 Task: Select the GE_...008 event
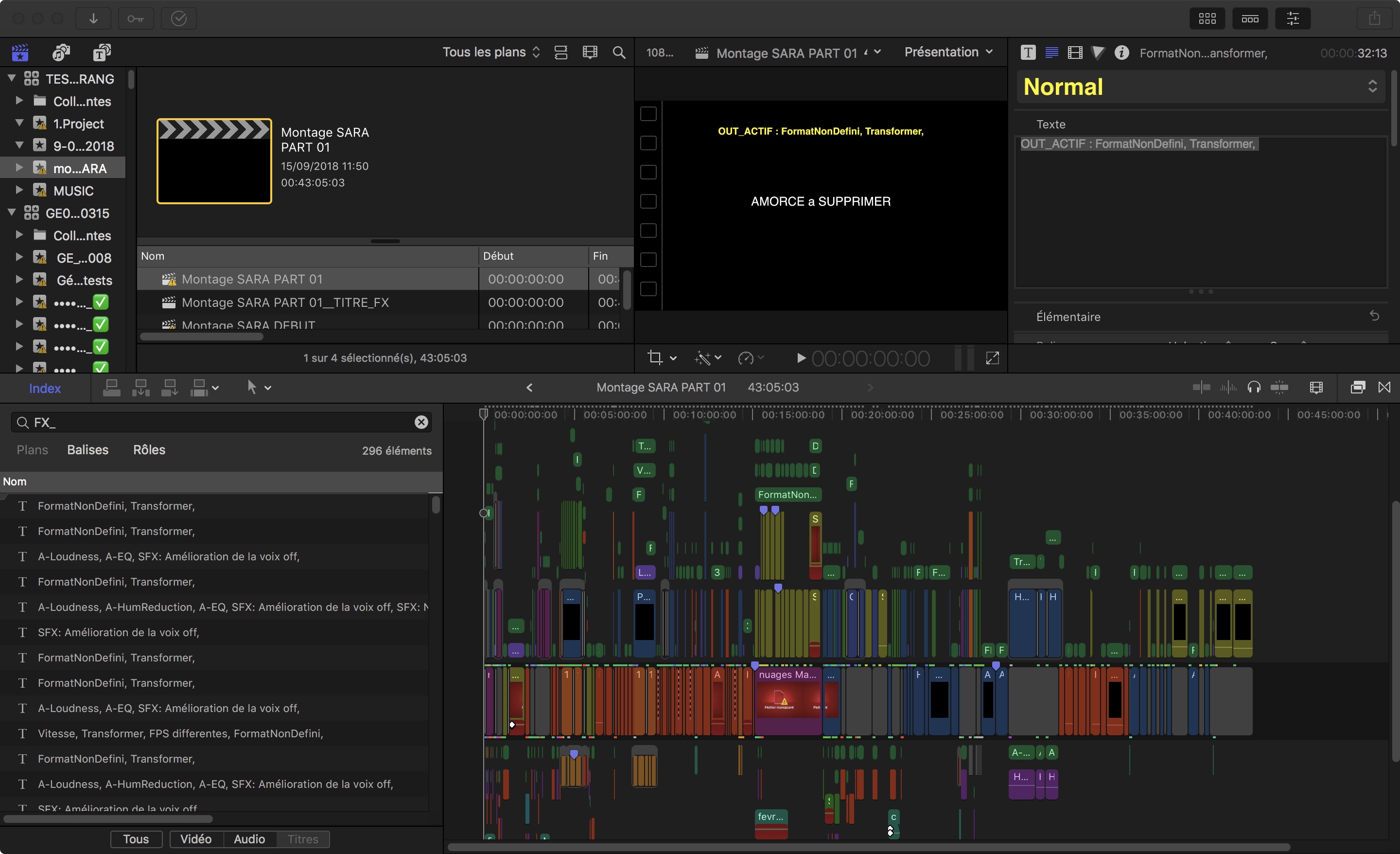tap(84, 258)
